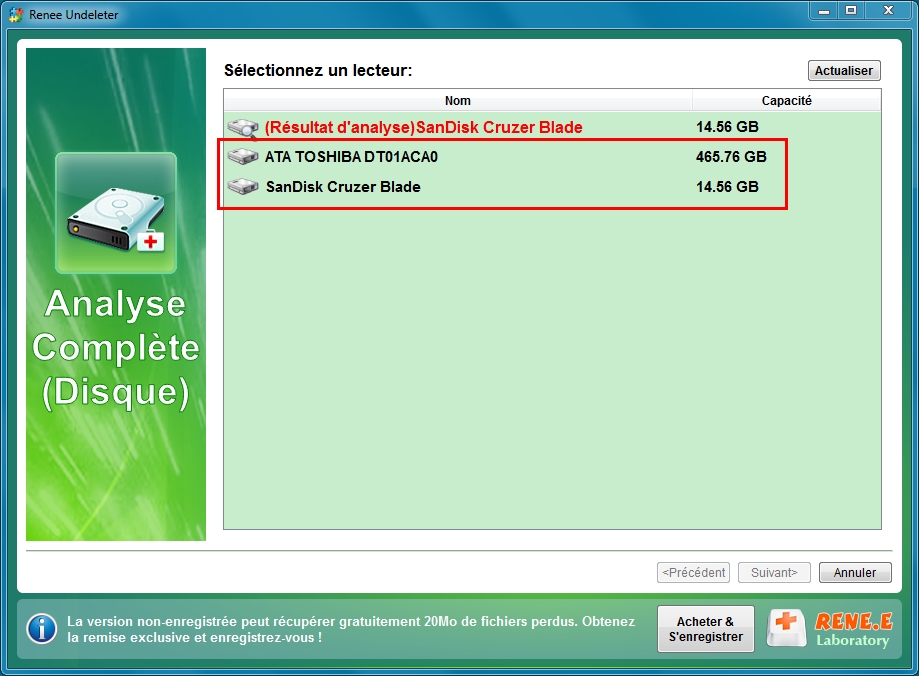Click the drive icon next to ATA TOSHIBA DT01ACA0
Screen dimensions: 919x676
(243, 157)
